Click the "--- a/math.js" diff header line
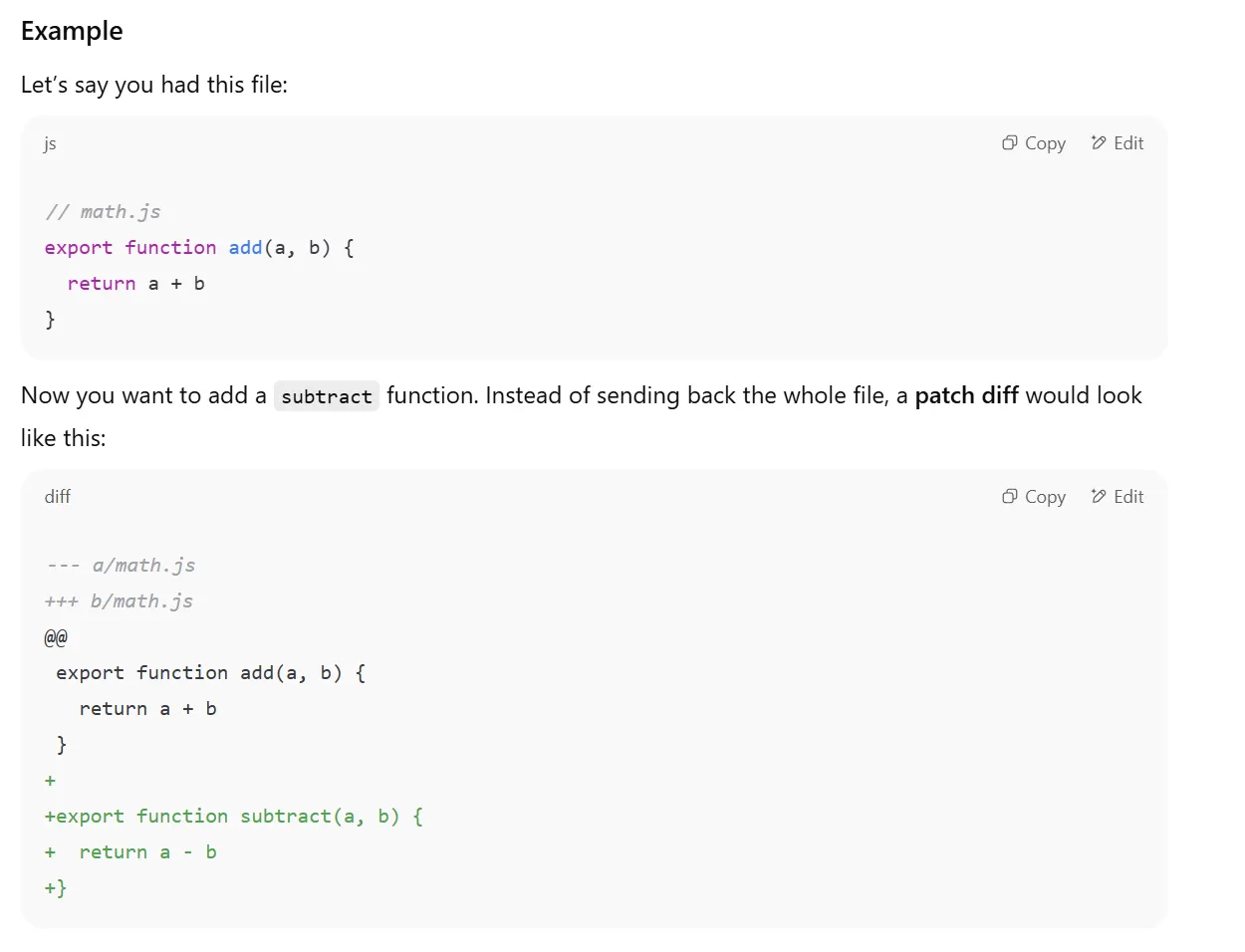Screen dimensions: 1245x952 [121, 566]
